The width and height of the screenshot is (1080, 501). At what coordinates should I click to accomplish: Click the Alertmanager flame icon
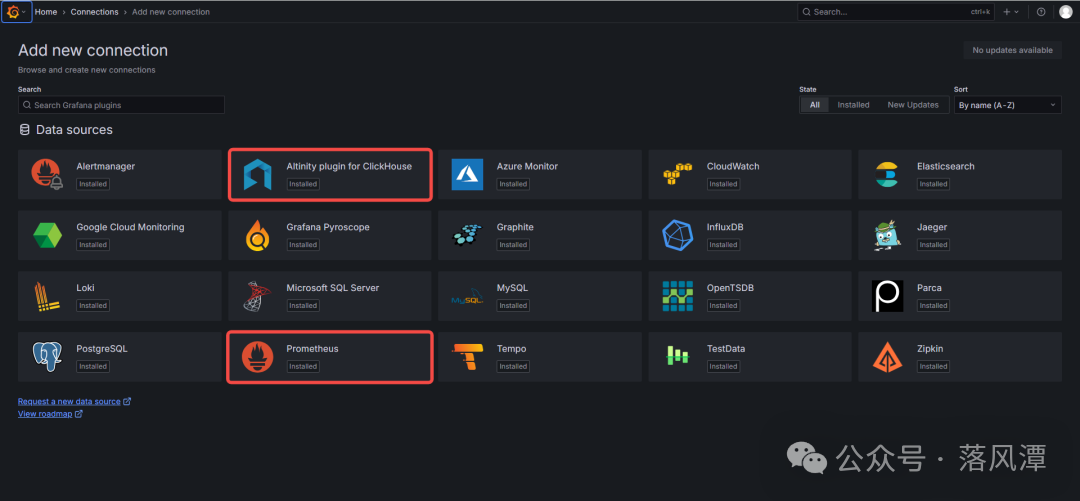tap(47, 174)
